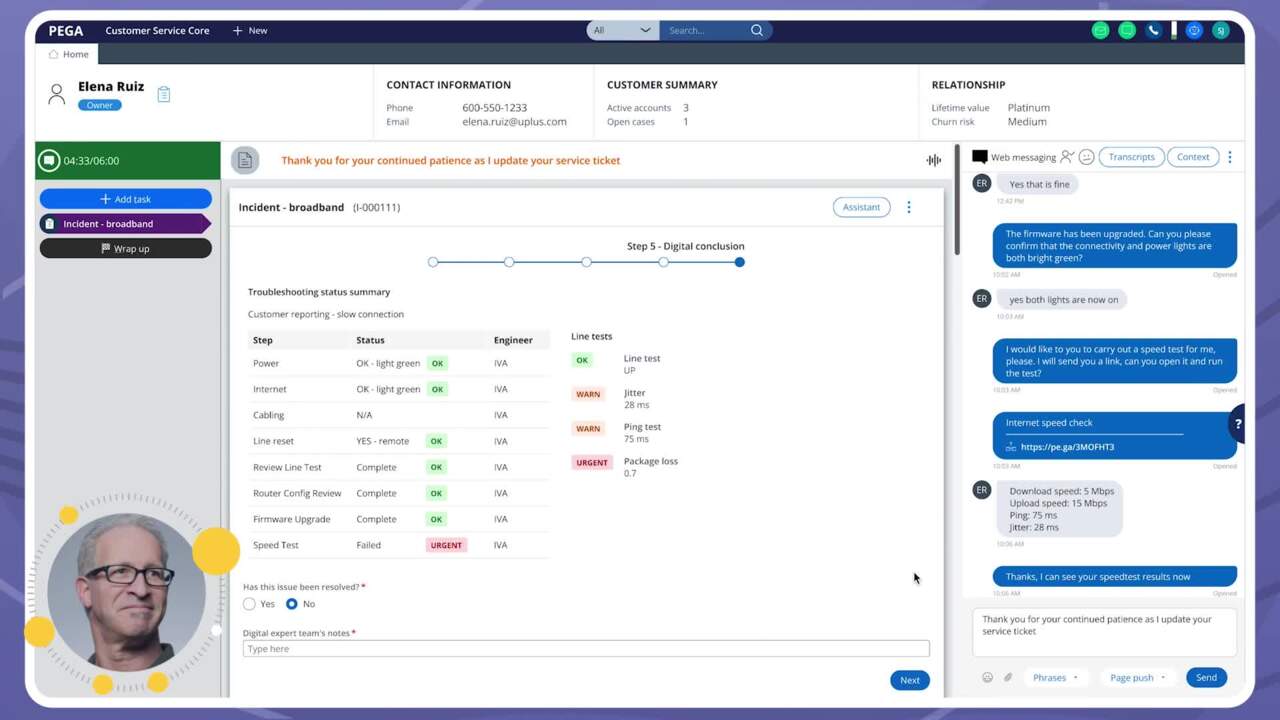Open the emoji picker in message composer
Screen dimensions: 1280x720
pos(987,677)
